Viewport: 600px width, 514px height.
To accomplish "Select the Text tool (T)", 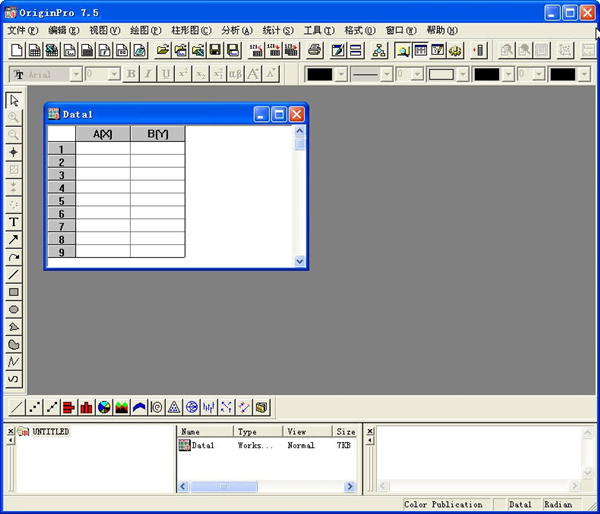I will click(14, 222).
